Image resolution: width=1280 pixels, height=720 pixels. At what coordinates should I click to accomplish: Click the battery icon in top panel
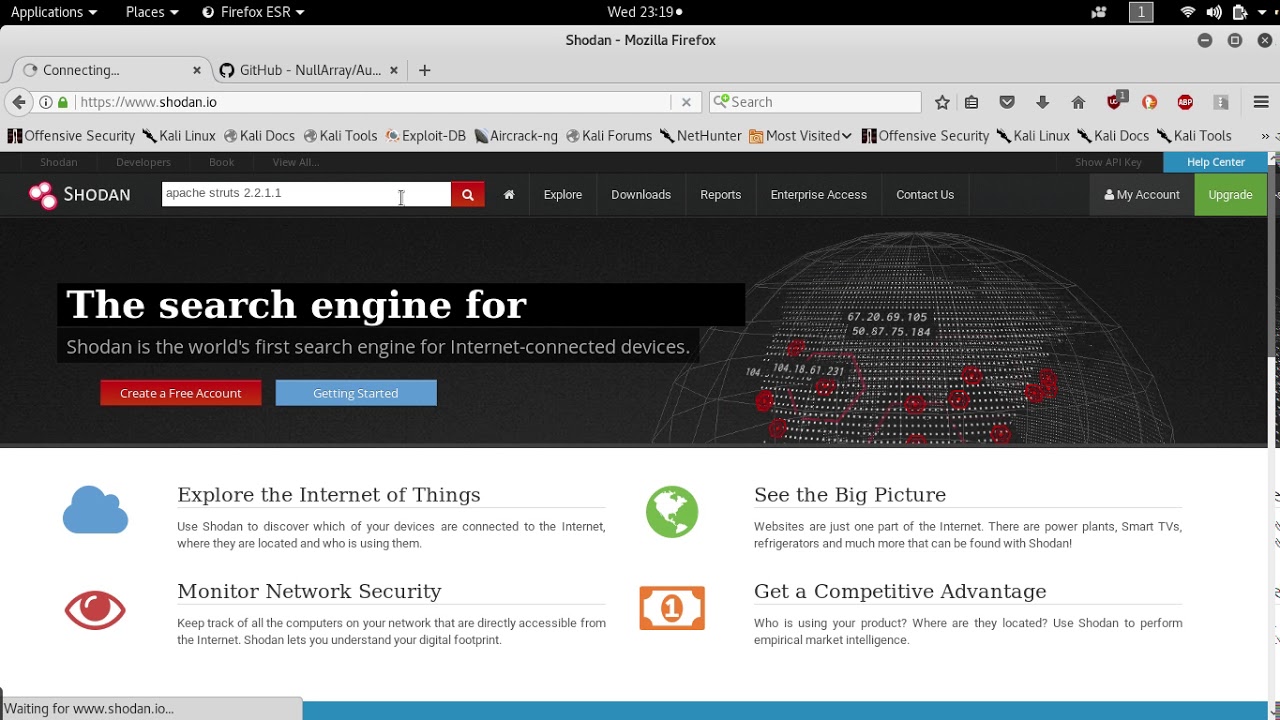click(x=1240, y=12)
